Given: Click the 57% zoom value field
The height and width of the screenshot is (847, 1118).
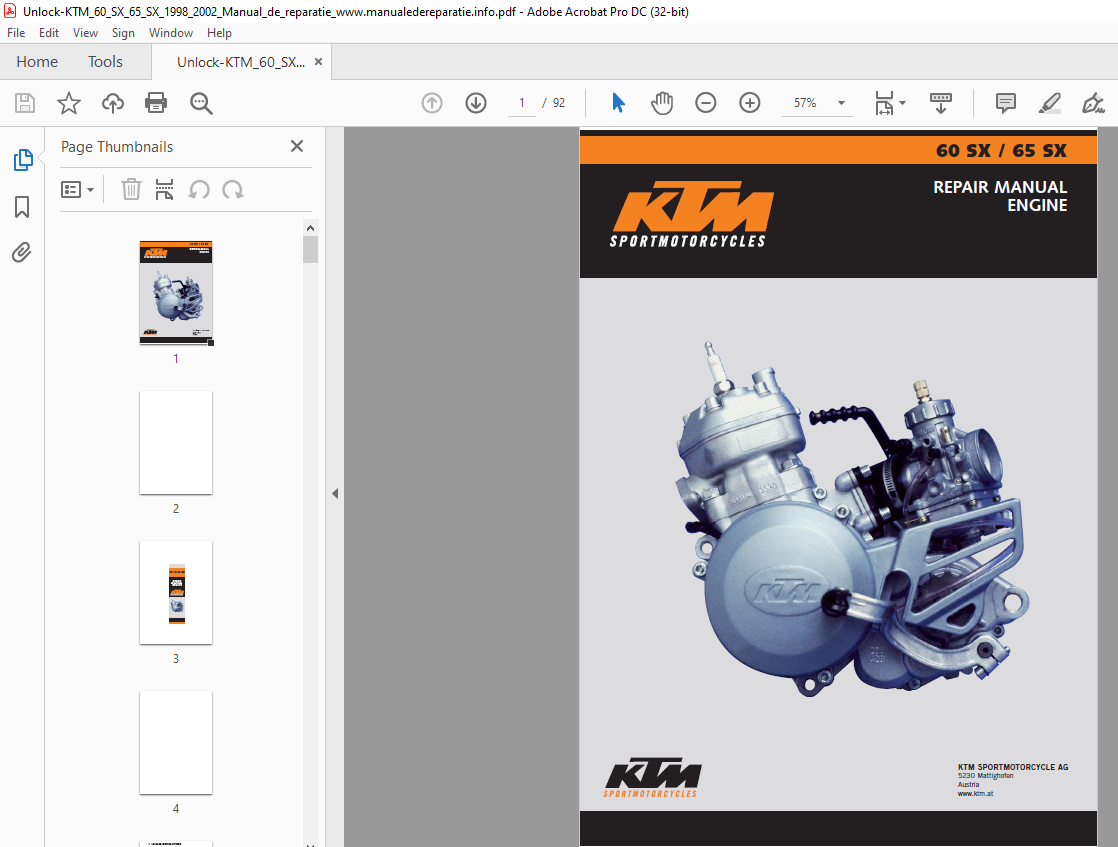Looking at the screenshot, I should [x=805, y=103].
